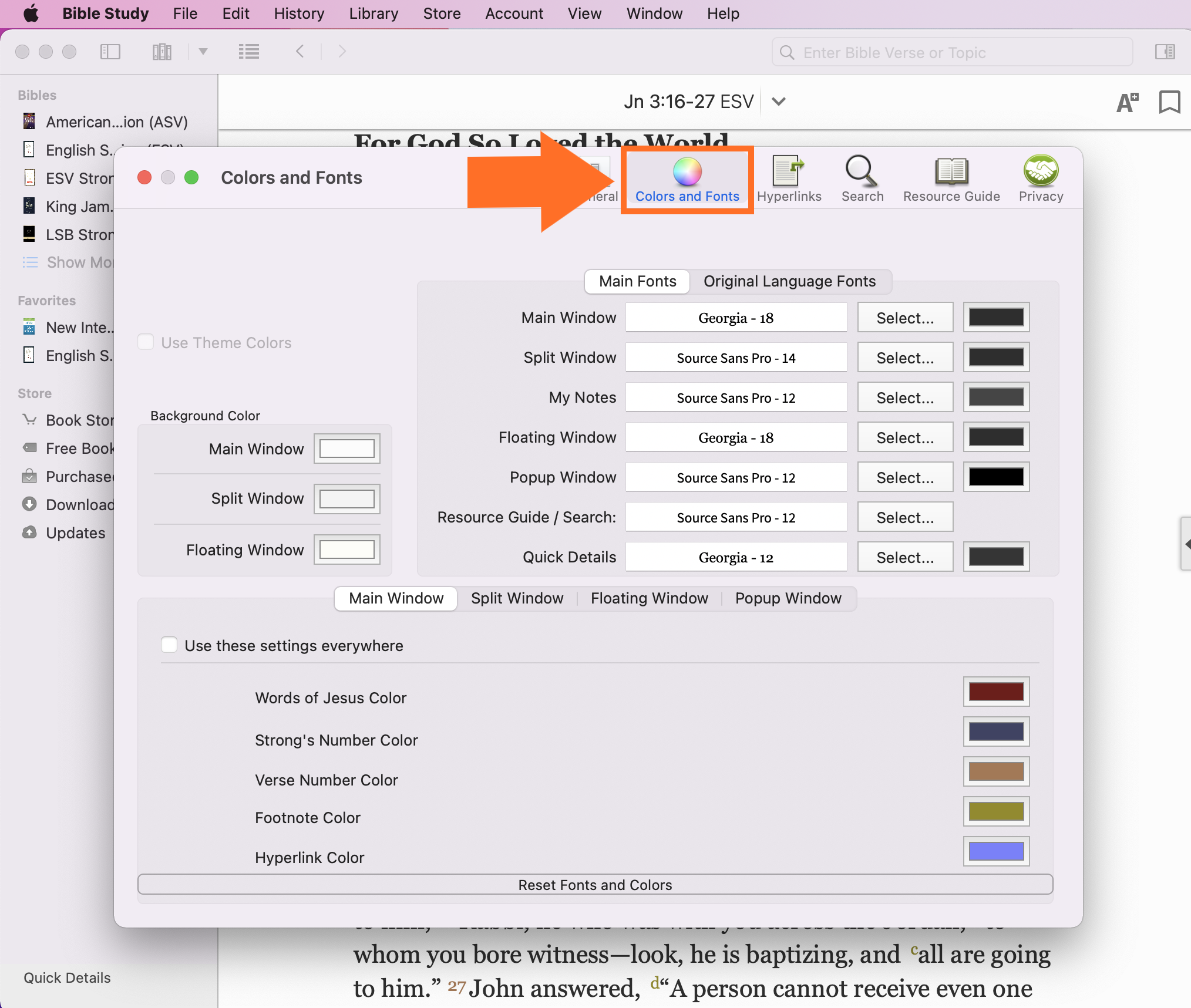
Task: Click the list view toolbar icon
Action: point(249,52)
